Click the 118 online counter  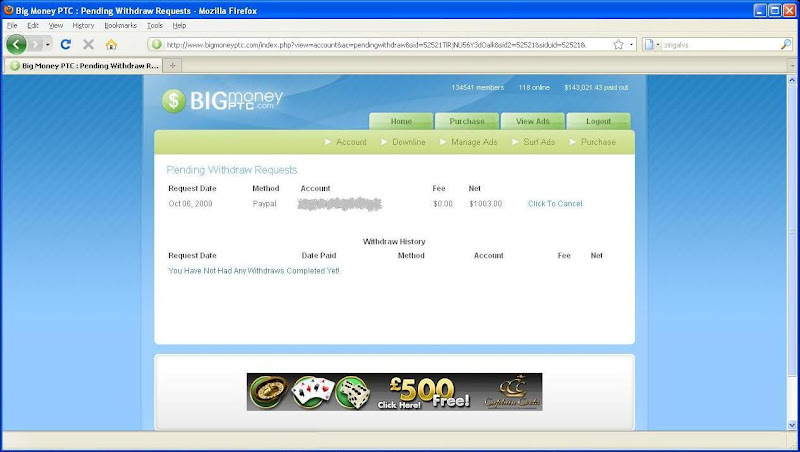(x=534, y=88)
